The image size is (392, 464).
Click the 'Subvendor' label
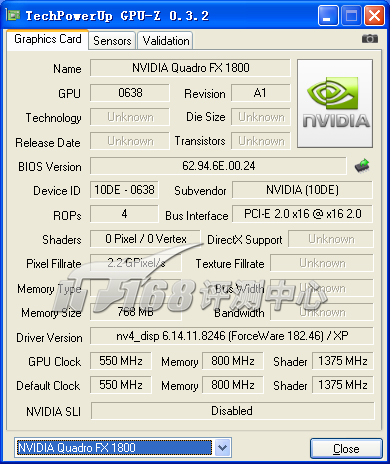click(x=200, y=191)
